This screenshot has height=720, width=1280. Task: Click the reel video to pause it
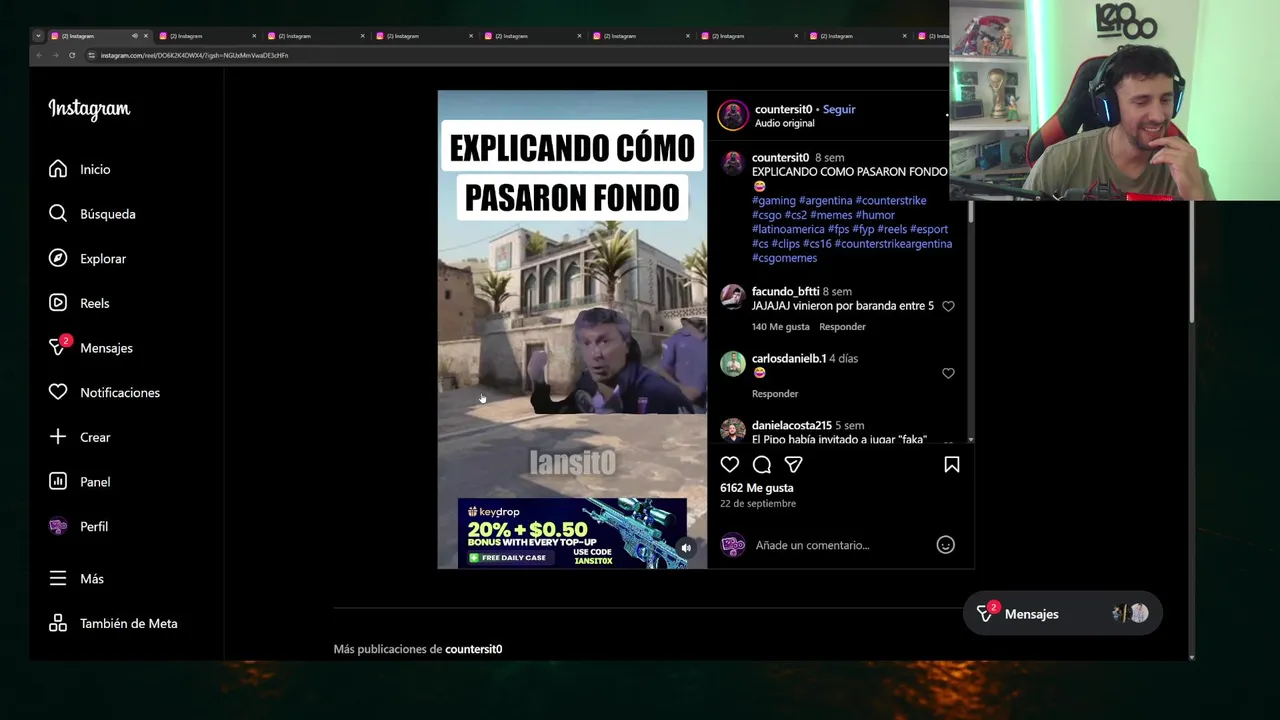click(x=572, y=330)
